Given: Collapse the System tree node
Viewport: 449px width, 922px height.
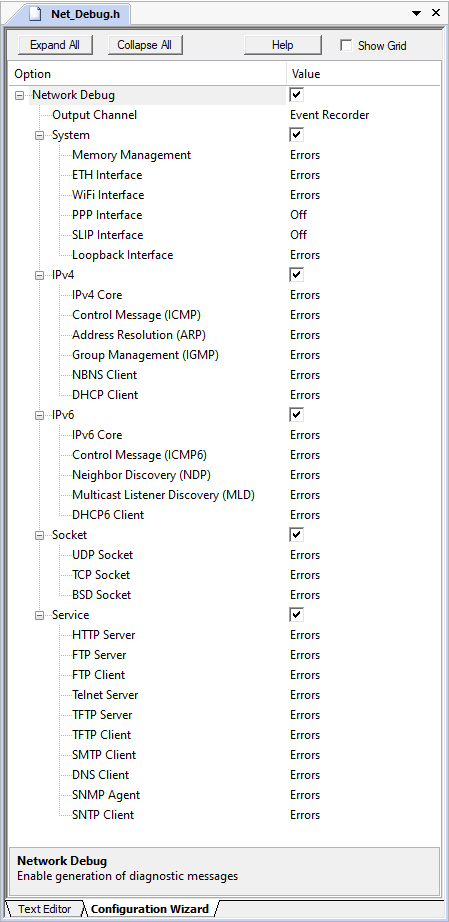Looking at the screenshot, I should [39, 135].
